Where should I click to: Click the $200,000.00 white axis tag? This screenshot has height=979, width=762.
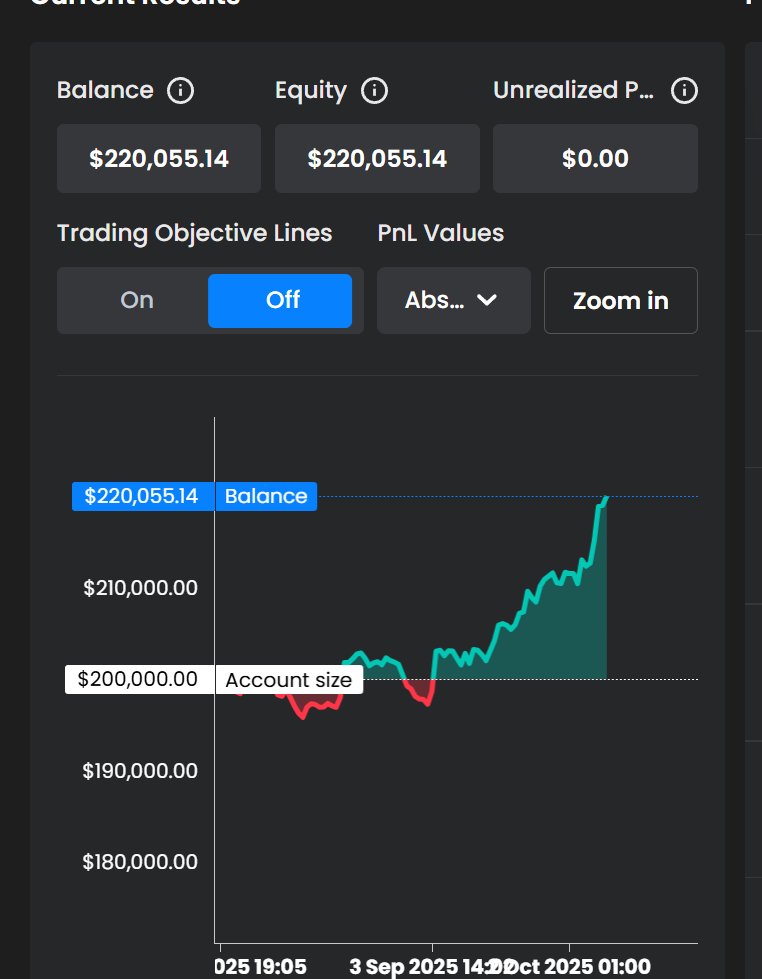(x=139, y=679)
